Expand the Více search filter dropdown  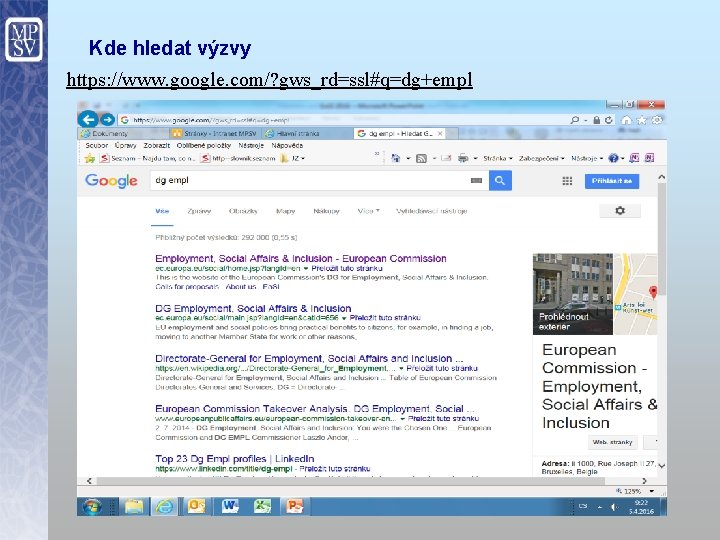pos(368,211)
